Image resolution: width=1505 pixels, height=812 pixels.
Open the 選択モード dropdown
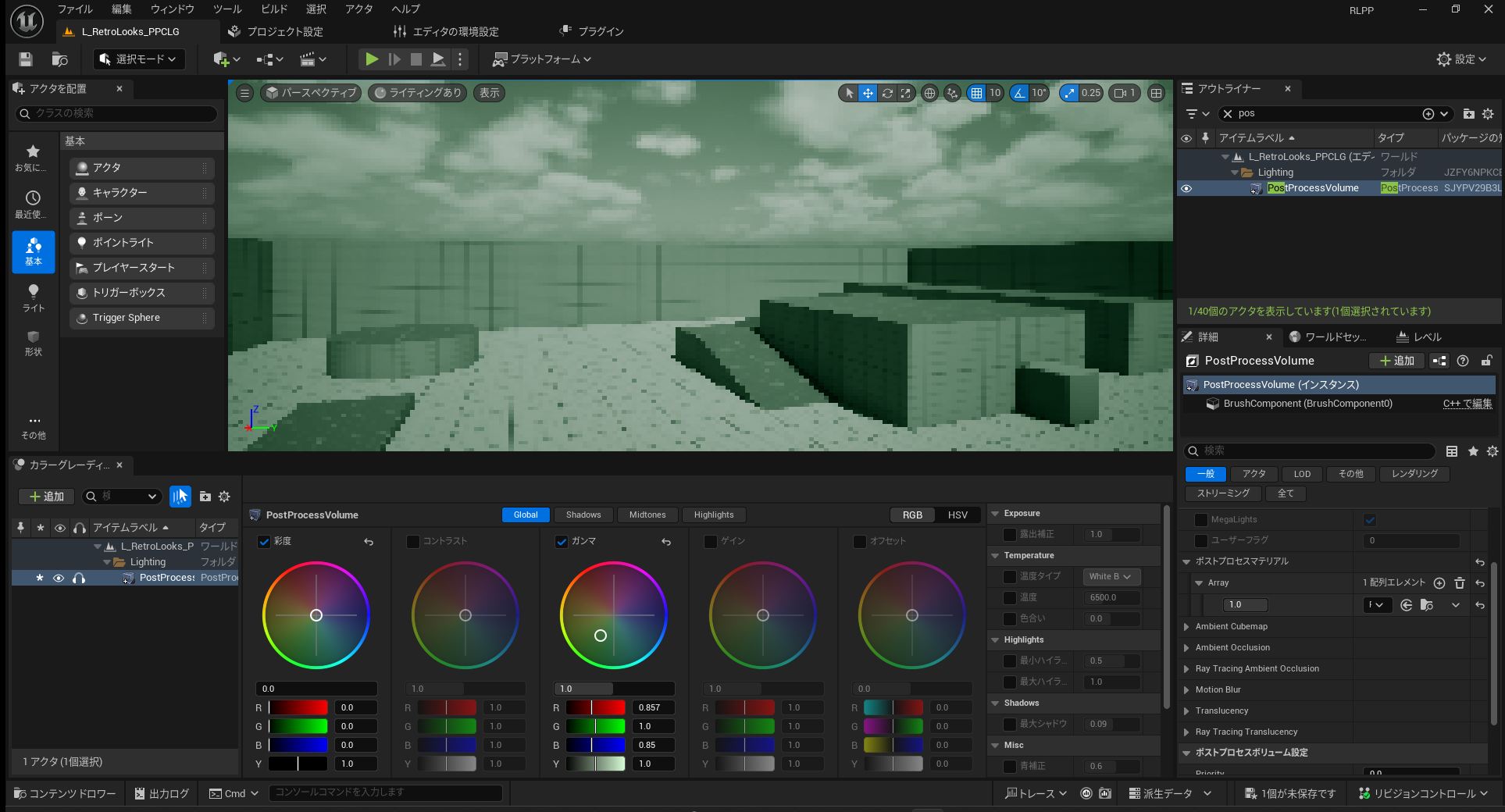pos(139,59)
